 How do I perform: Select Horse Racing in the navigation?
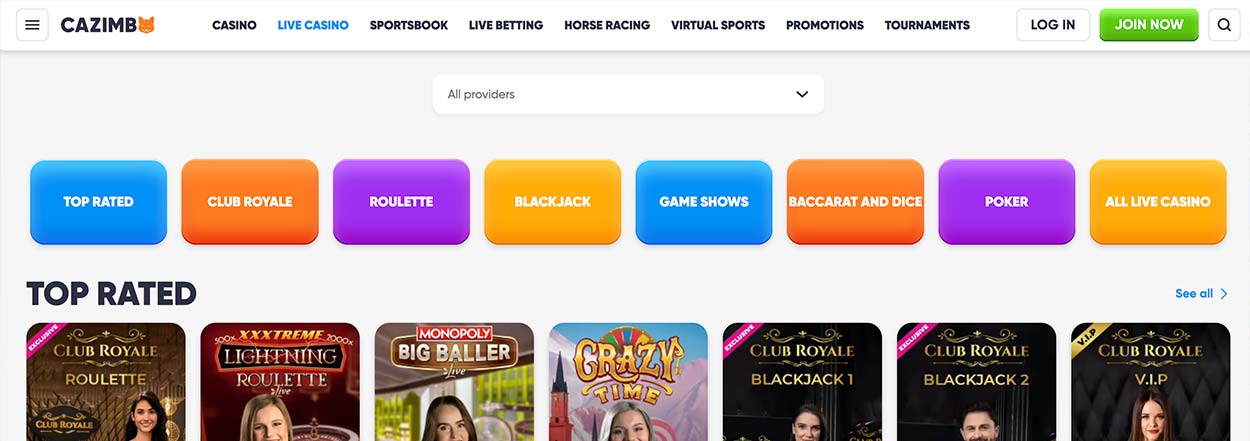607,25
